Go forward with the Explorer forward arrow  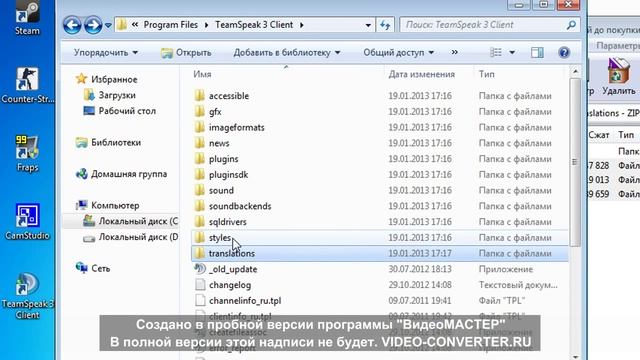[x=93, y=25]
